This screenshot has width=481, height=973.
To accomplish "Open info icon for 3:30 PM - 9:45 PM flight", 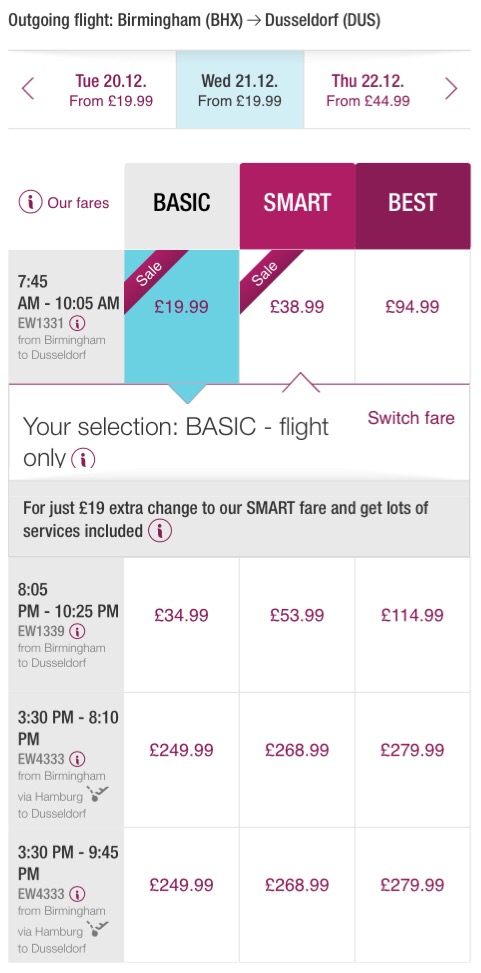I will 78,894.
